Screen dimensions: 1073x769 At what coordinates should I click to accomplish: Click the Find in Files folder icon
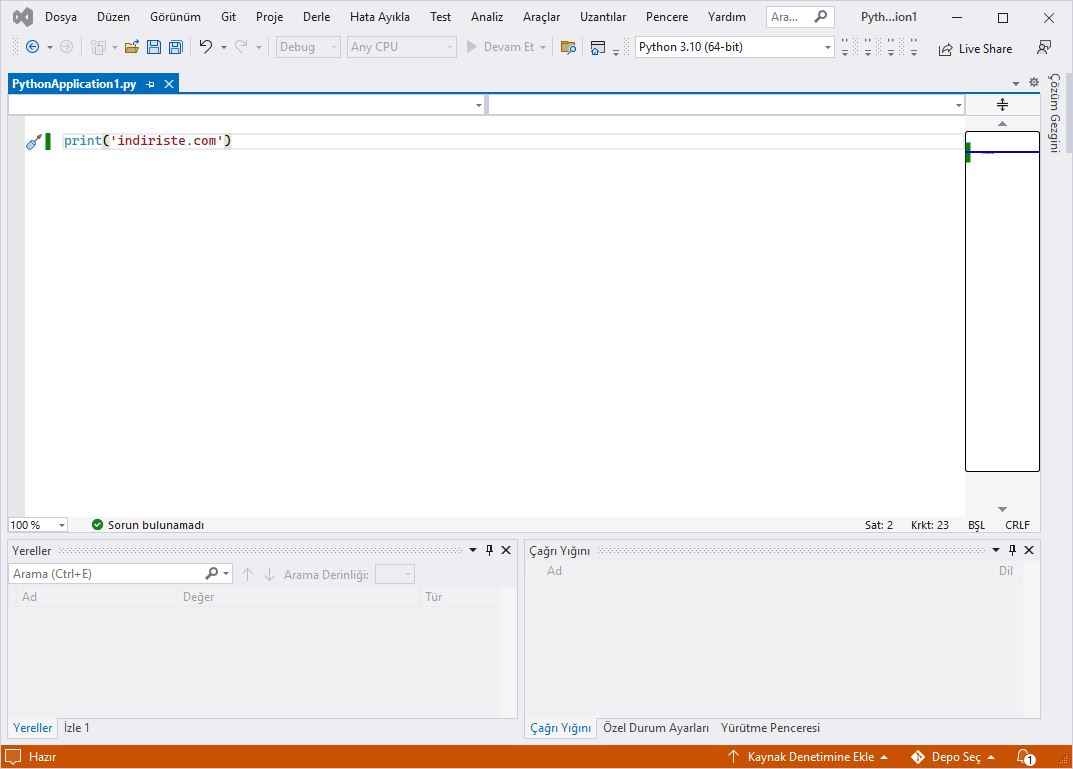click(568, 47)
